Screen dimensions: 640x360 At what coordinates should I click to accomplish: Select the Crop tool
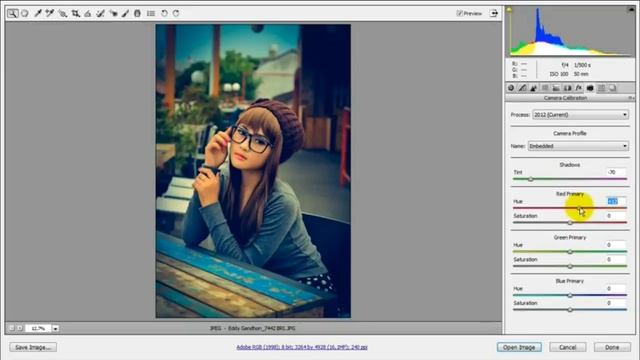pos(76,13)
